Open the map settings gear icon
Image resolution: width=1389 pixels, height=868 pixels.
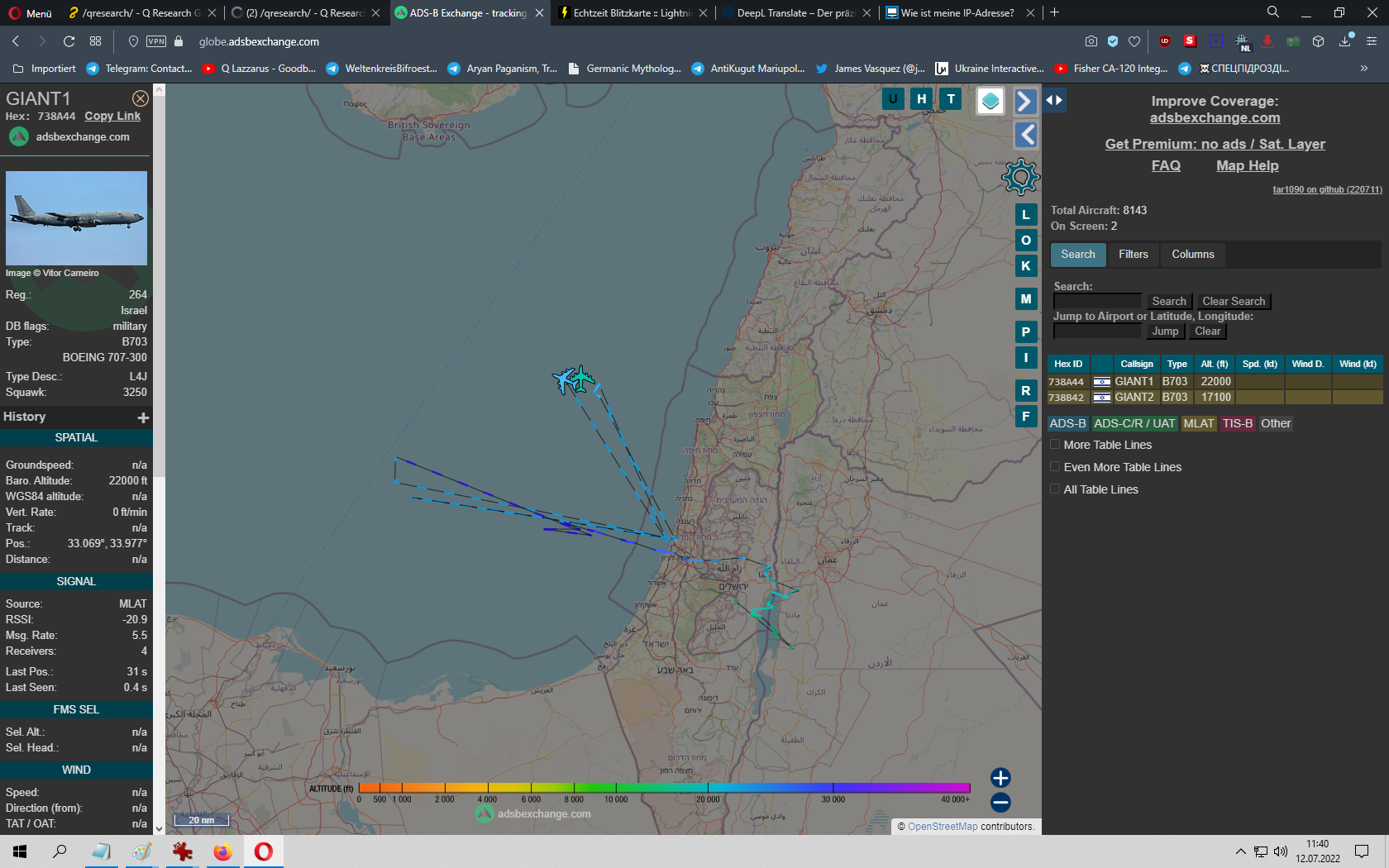point(1021,177)
